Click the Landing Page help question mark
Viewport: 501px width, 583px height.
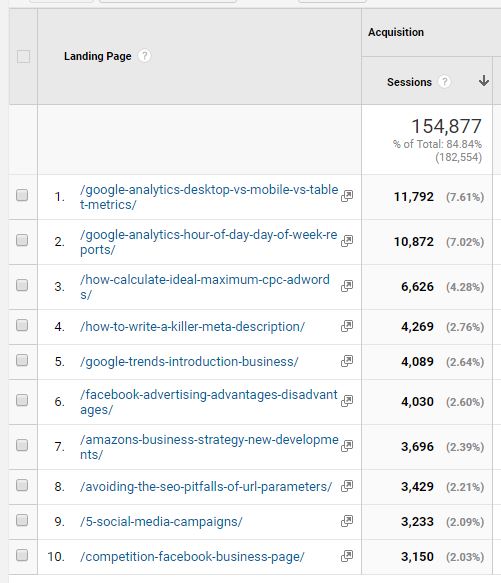point(144,56)
